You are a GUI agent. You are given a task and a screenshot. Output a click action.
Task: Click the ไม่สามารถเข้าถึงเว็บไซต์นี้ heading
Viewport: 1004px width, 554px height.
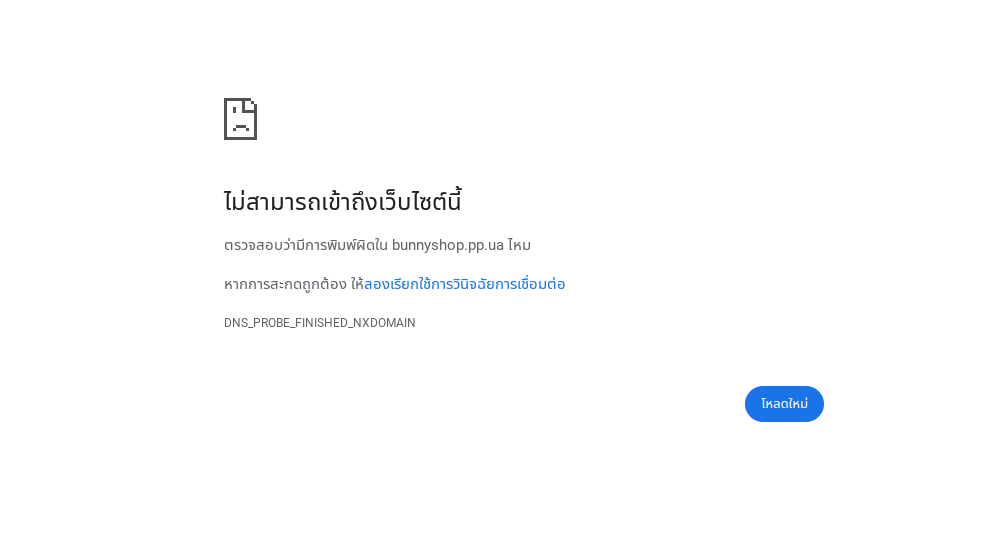[343, 202]
